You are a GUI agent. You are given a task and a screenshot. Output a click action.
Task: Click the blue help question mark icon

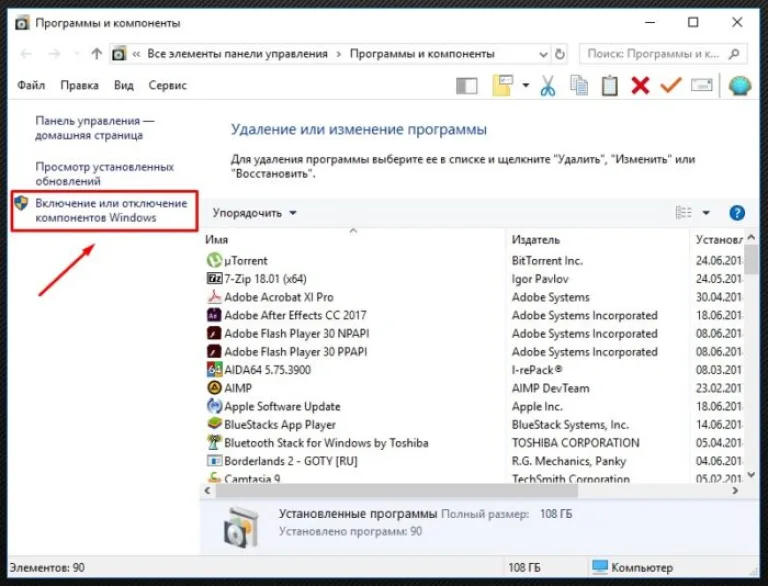[737, 213]
